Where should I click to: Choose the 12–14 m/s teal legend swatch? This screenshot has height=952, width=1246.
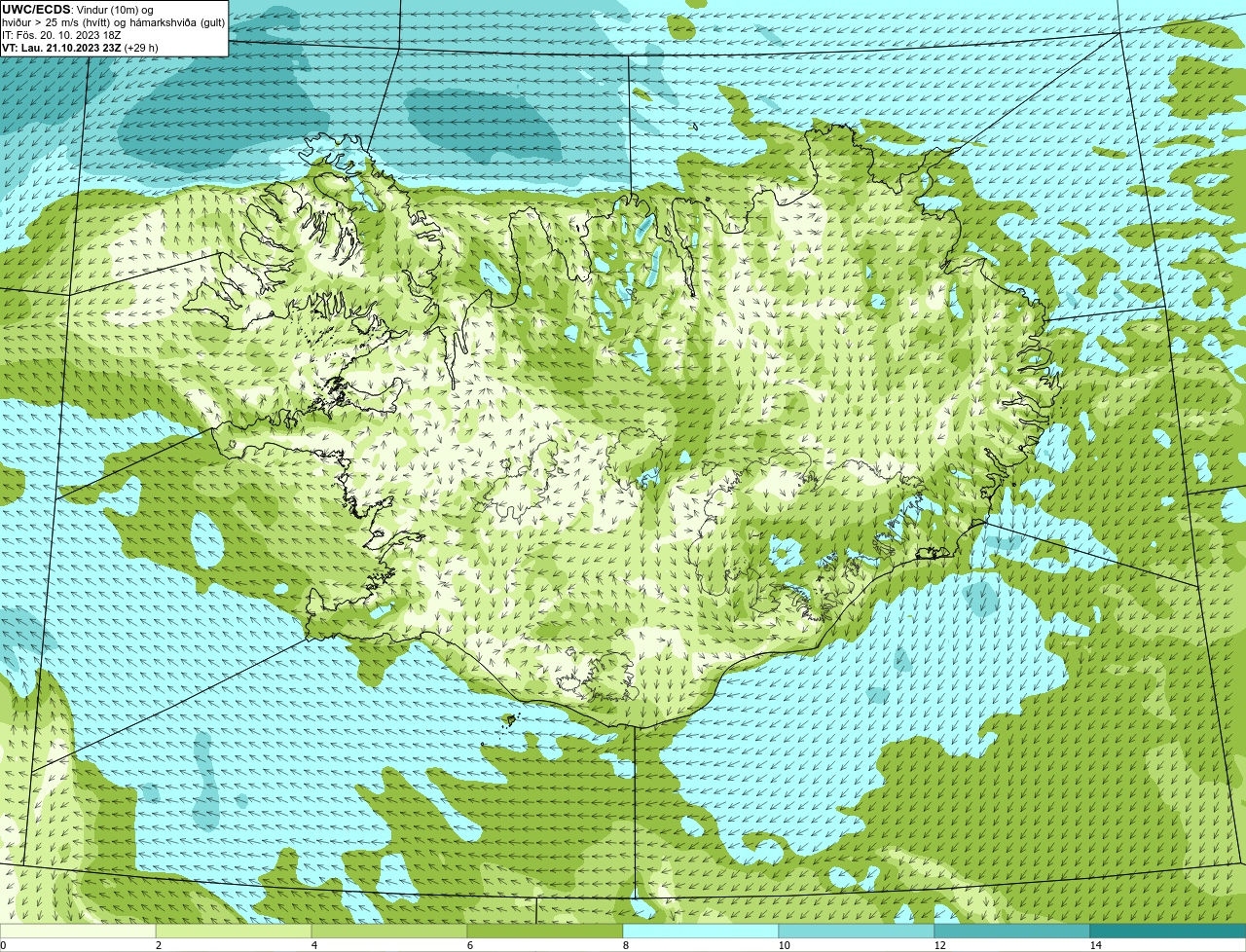tap(1012, 932)
